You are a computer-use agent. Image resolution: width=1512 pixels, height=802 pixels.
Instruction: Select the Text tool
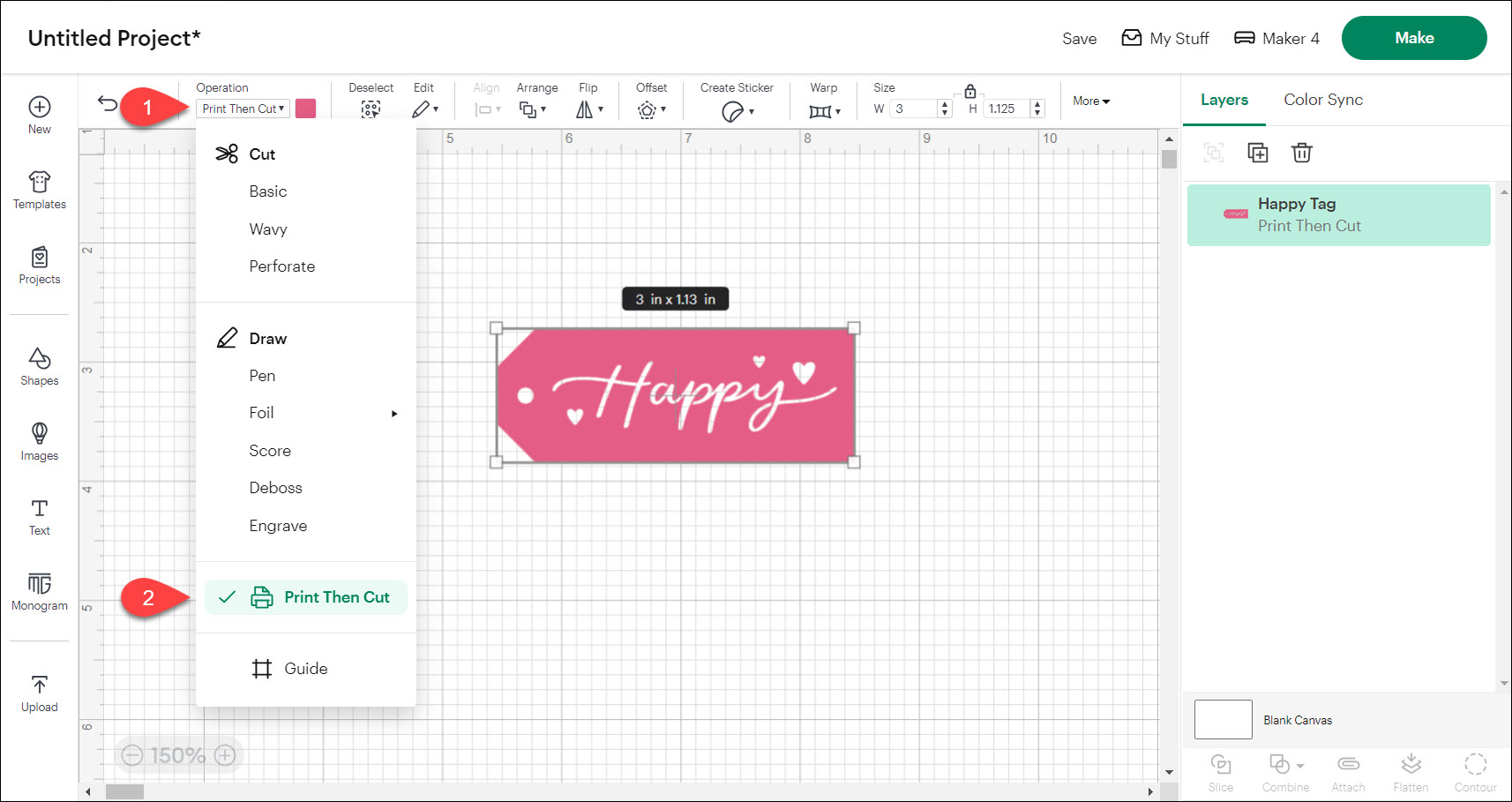click(x=40, y=517)
